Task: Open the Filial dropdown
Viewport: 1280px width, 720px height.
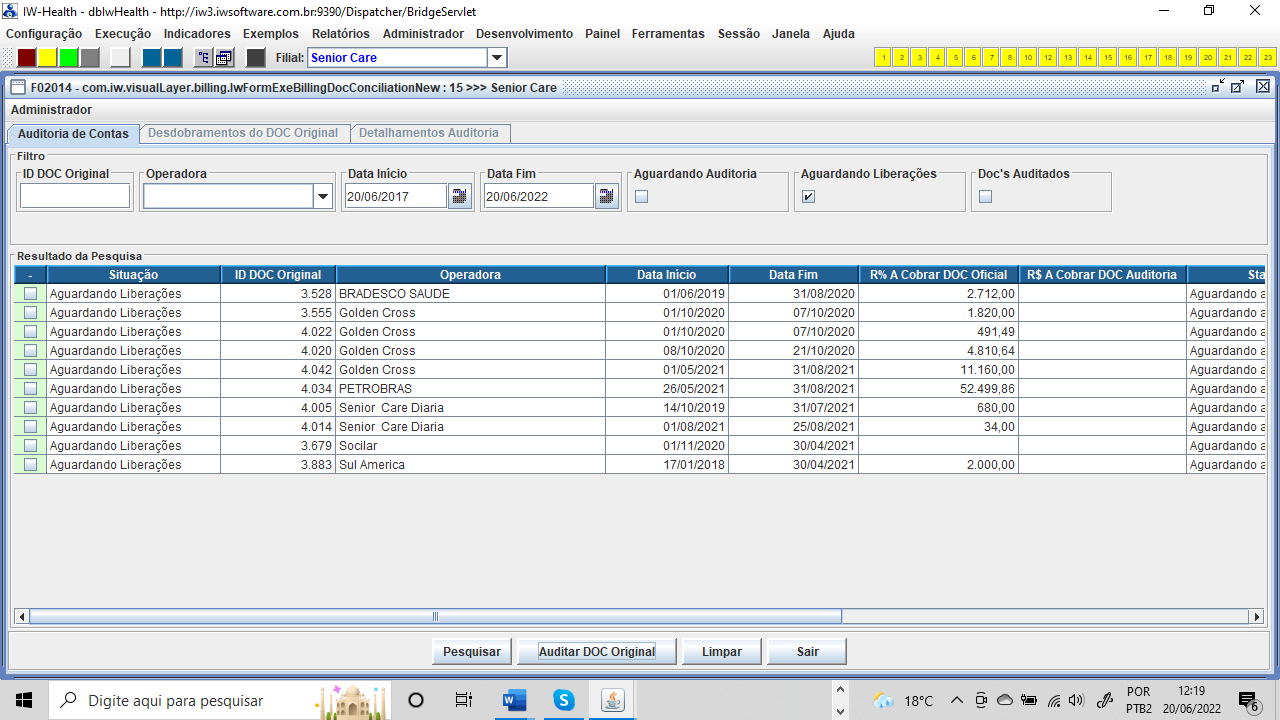Action: tap(497, 58)
